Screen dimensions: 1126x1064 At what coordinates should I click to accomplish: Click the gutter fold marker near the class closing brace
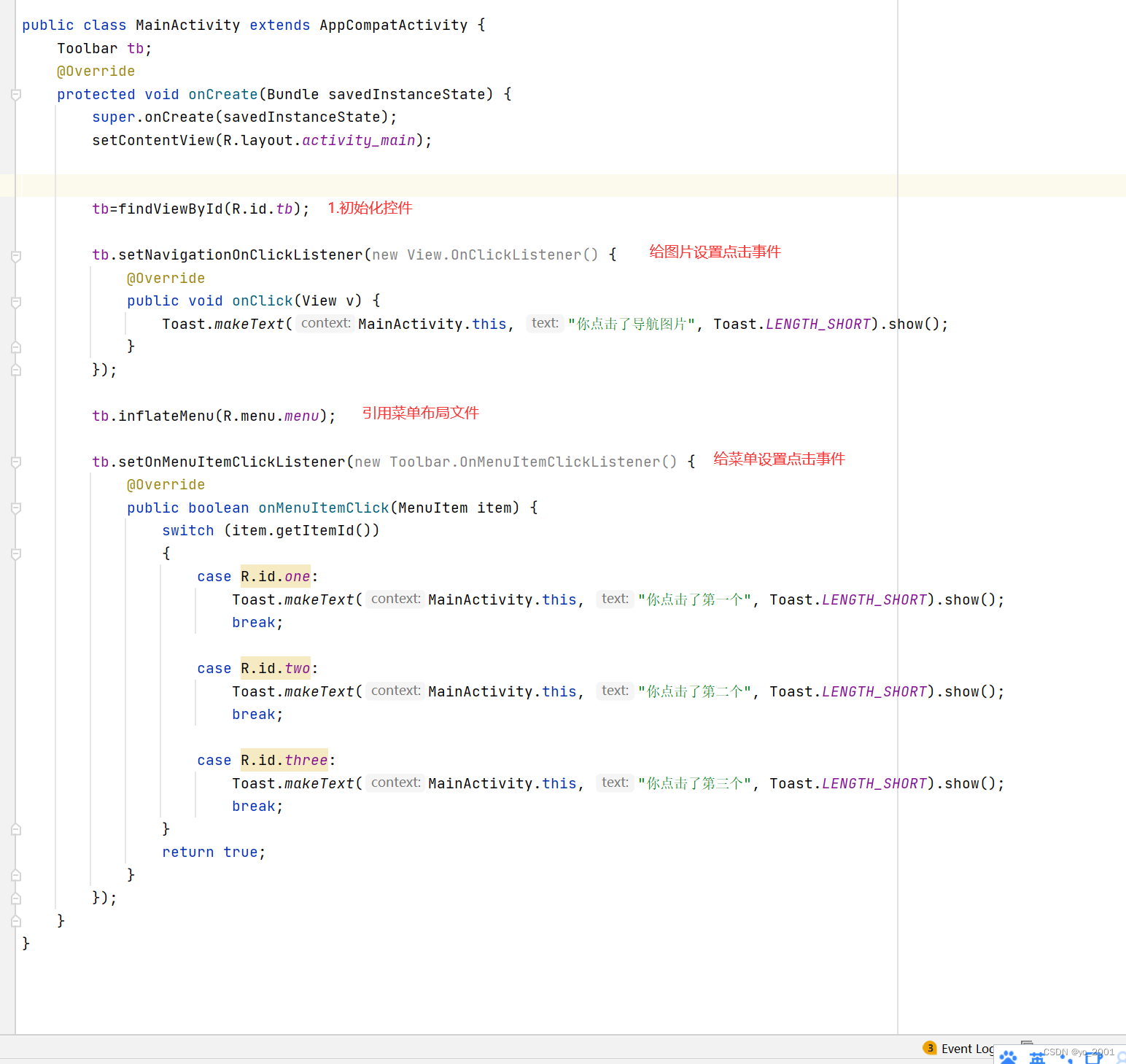click(15, 920)
